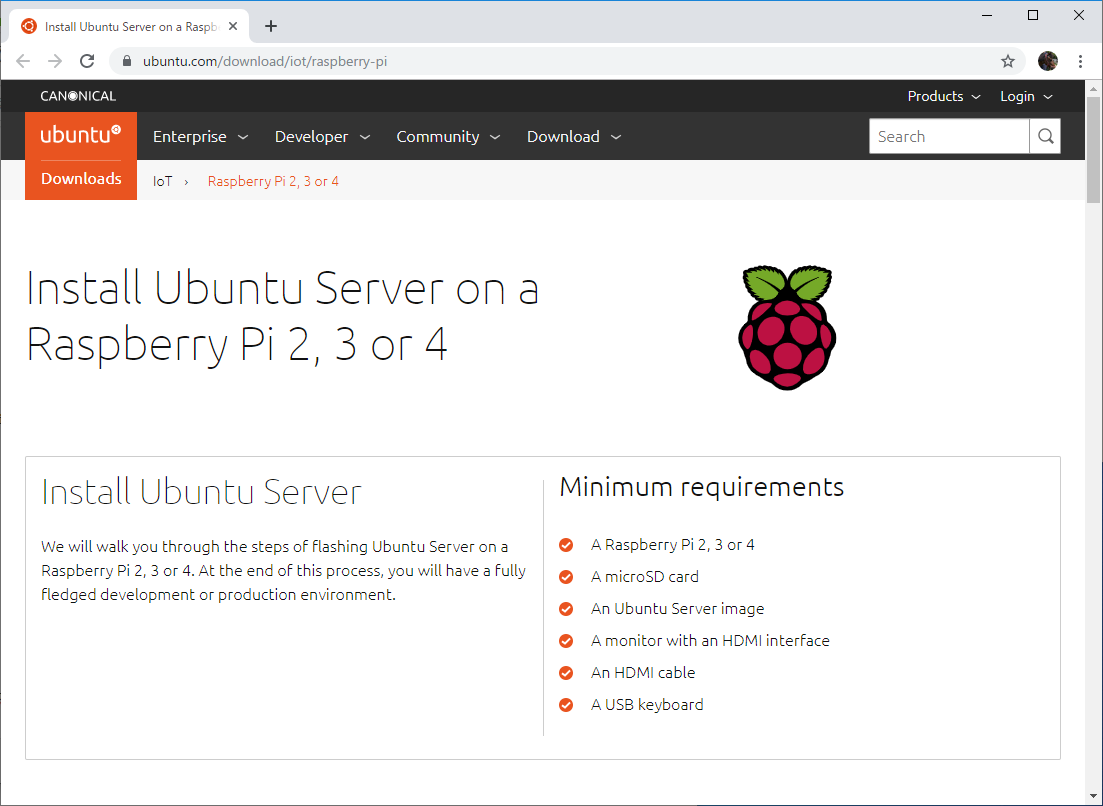The height and width of the screenshot is (806, 1103).
Task: Click the text A USB keyboard
Action: pyautogui.click(x=647, y=705)
